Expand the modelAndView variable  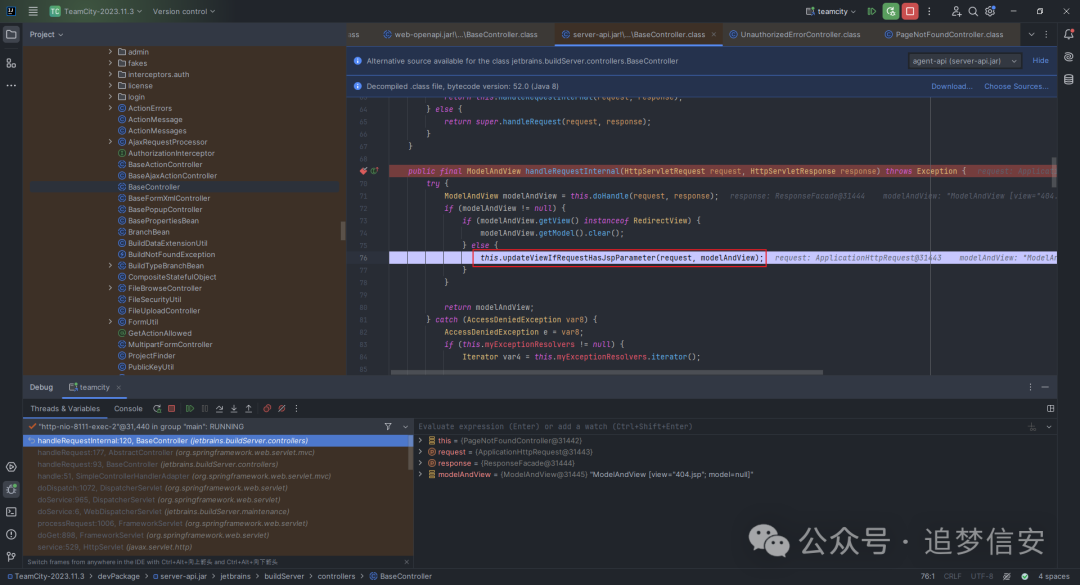tap(421, 475)
